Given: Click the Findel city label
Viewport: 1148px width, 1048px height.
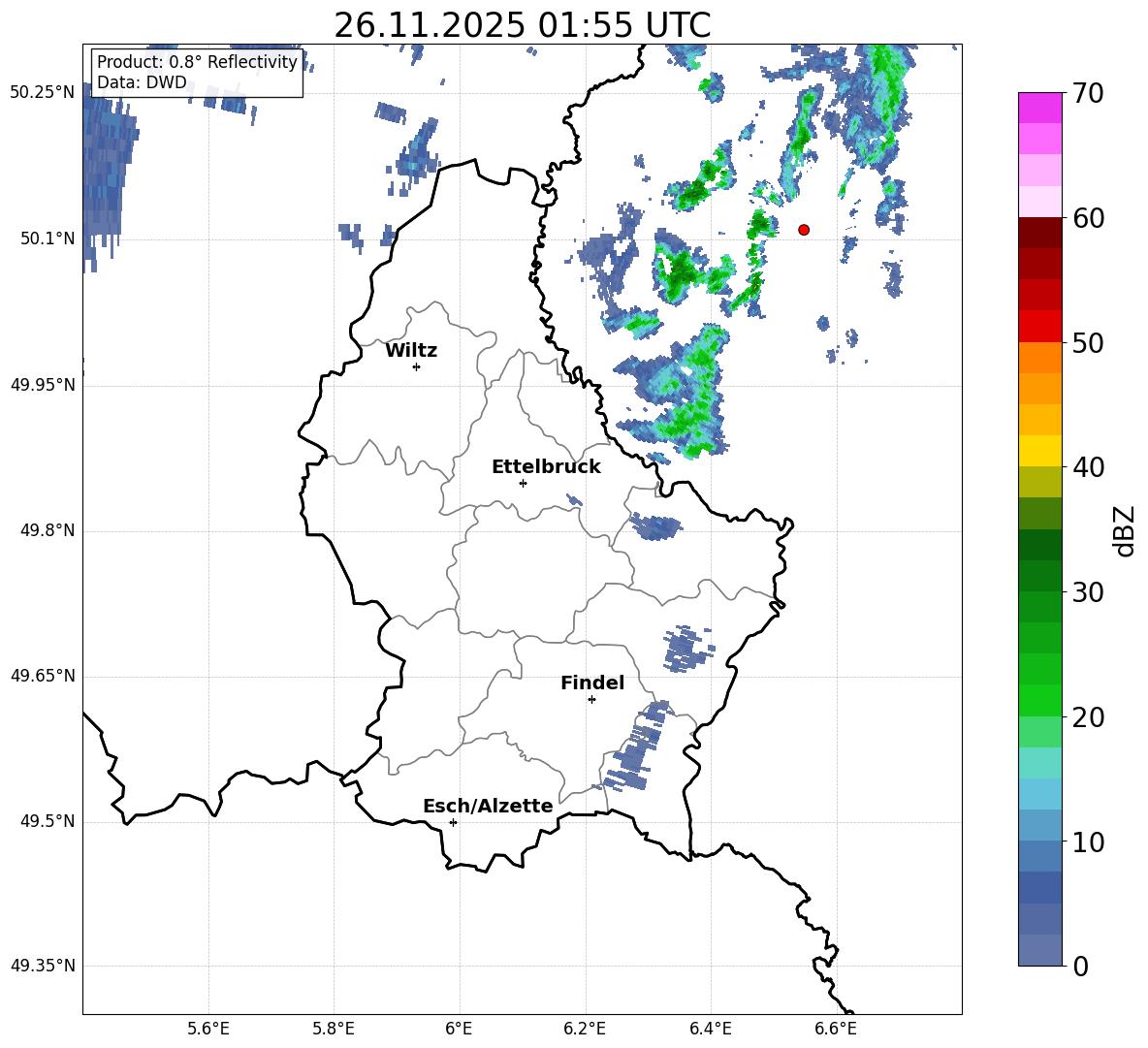Looking at the screenshot, I should pyautogui.click(x=592, y=683).
